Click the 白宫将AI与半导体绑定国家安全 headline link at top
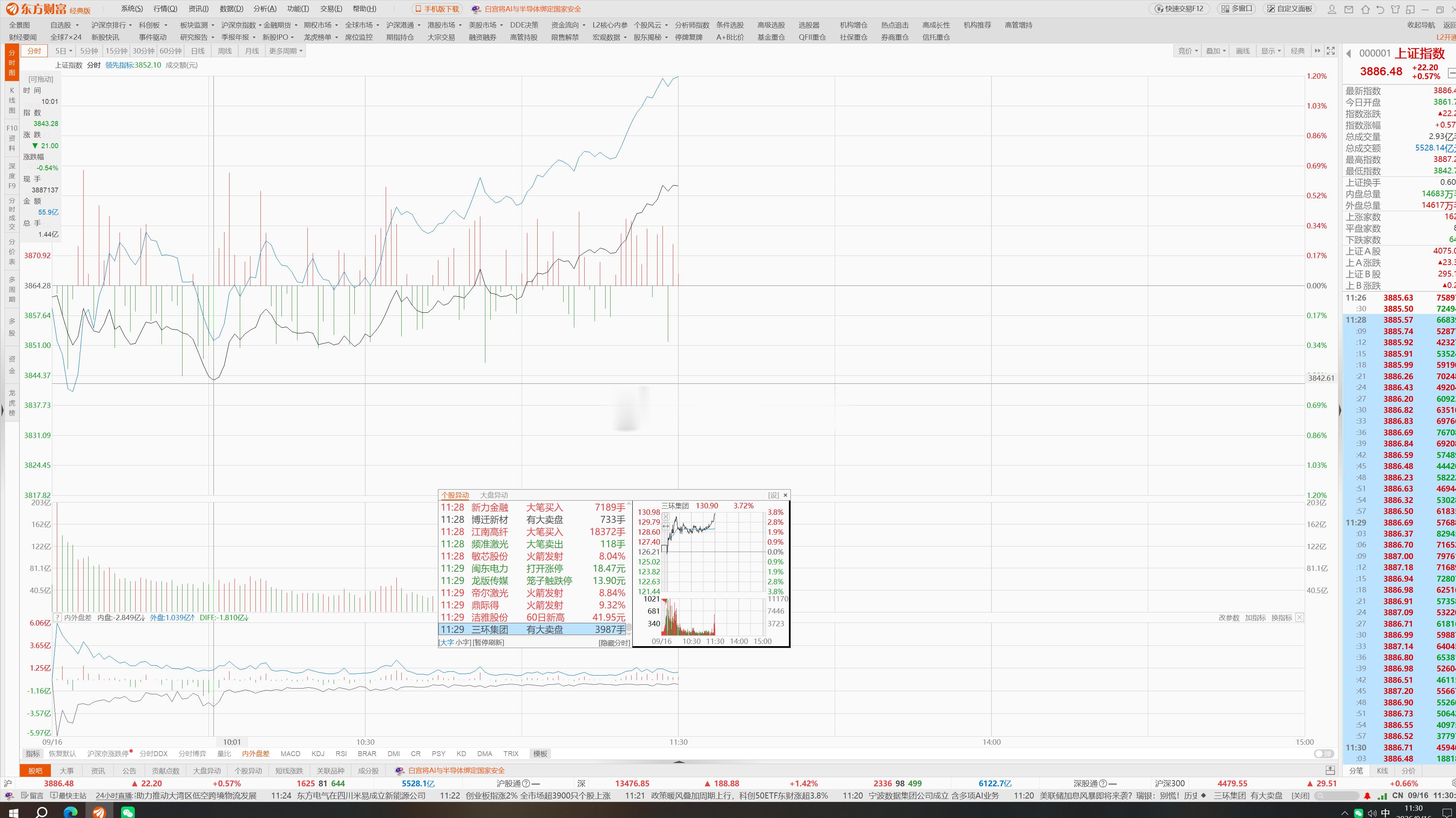1456x818 pixels. coord(532,9)
